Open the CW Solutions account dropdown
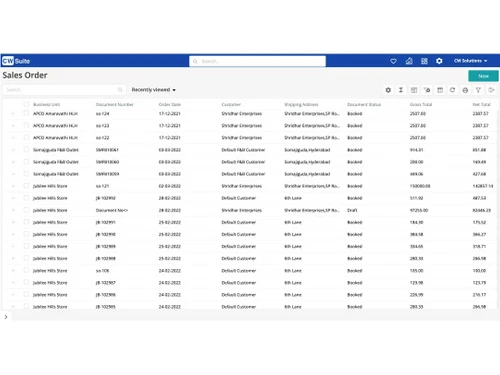 click(470, 61)
